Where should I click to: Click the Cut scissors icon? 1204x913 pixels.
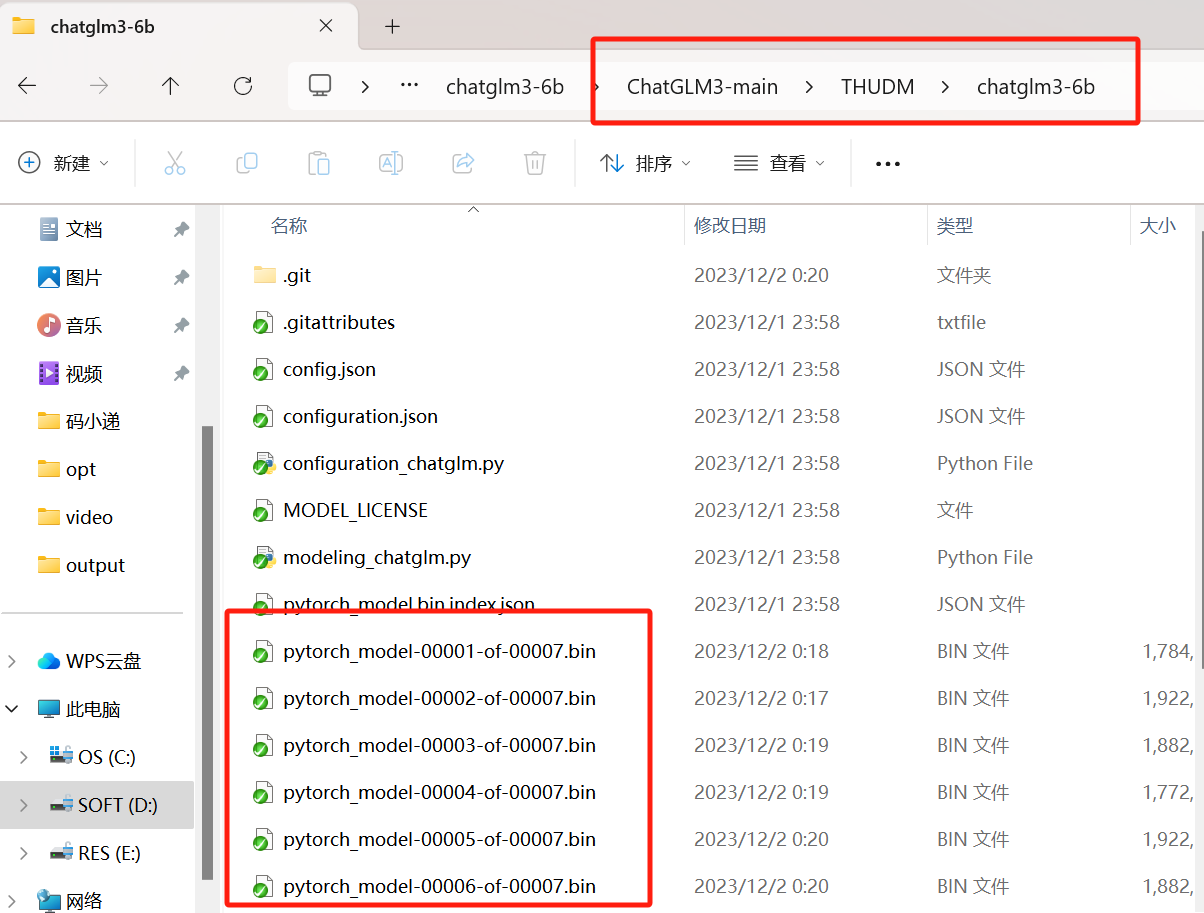175,163
